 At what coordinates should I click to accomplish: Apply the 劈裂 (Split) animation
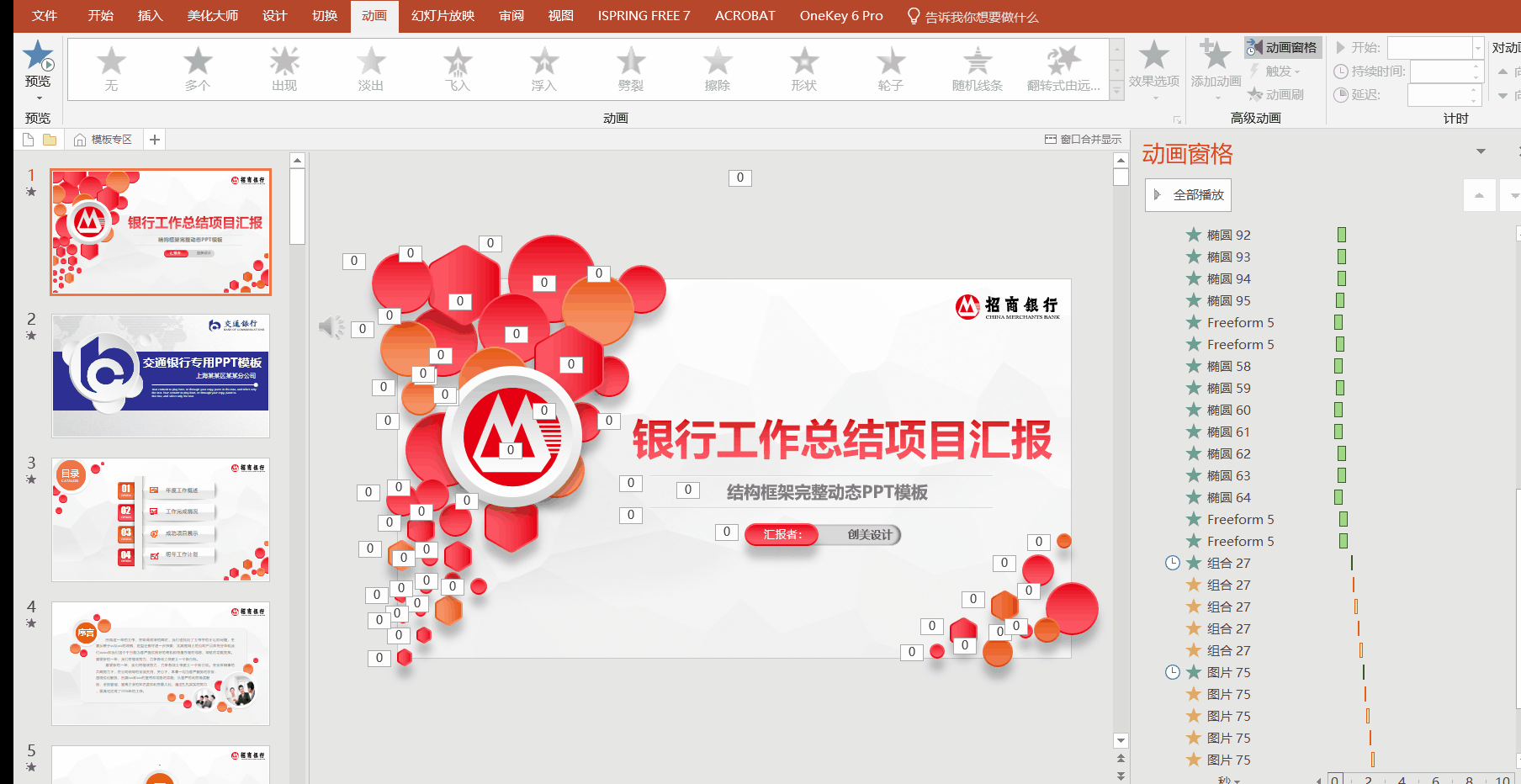pyautogui.click(x=631, y=69)
